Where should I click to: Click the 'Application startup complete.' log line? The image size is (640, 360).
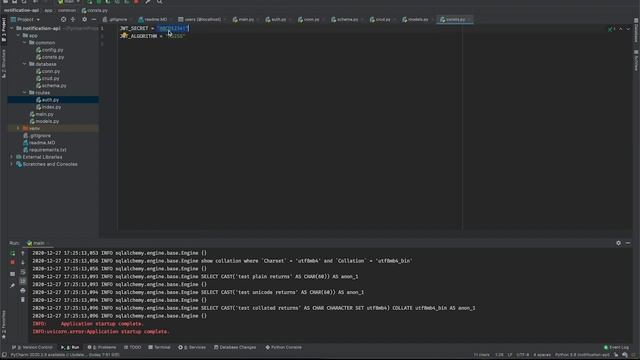[x=88, y=324]
